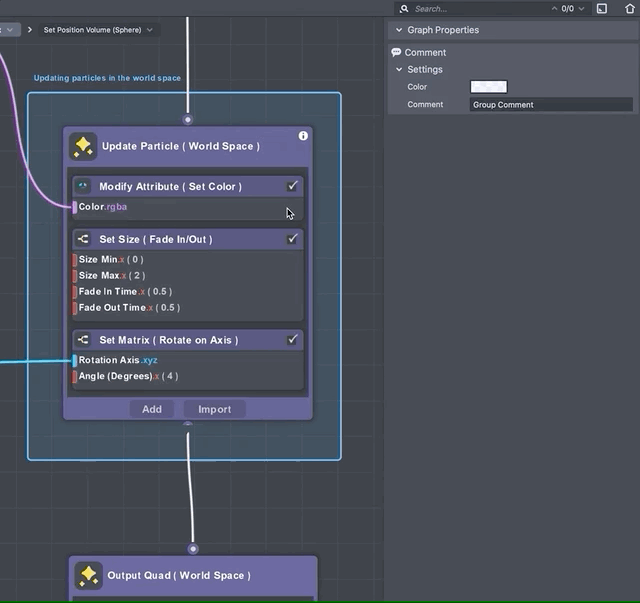Click the Comment speech bubble icon
The width and height of the screenshot is (640, 603).
(397, 52)
